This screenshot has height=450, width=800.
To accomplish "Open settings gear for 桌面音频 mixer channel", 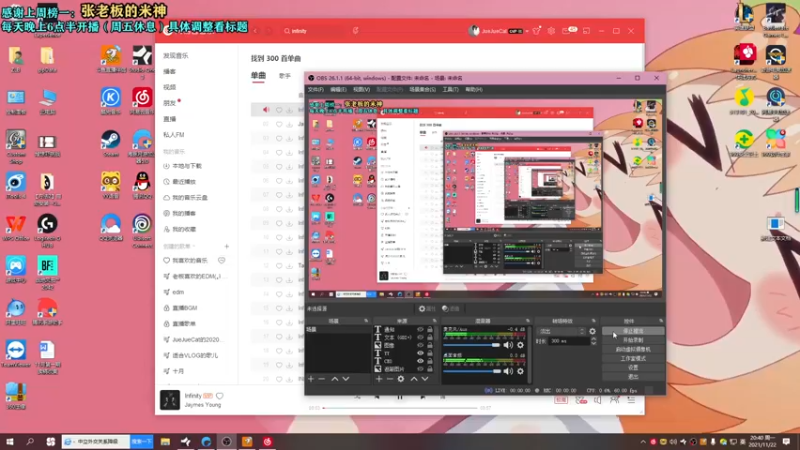I will tap(520, 371).
